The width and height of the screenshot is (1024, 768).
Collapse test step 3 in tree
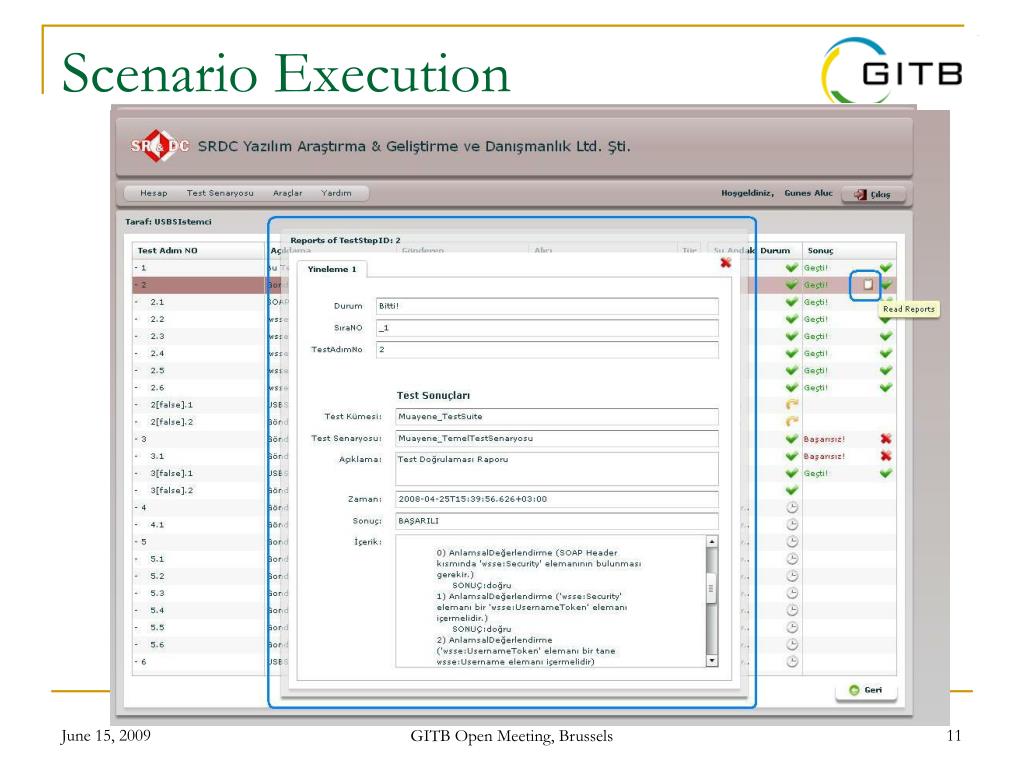click(135, 439)
